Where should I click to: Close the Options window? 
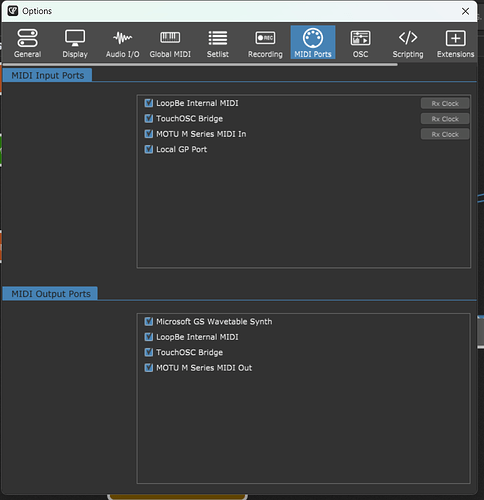[465, 11]
